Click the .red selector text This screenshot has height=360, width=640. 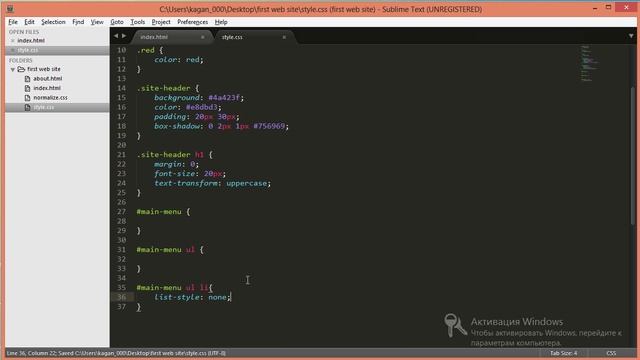[x=146, y=50]
